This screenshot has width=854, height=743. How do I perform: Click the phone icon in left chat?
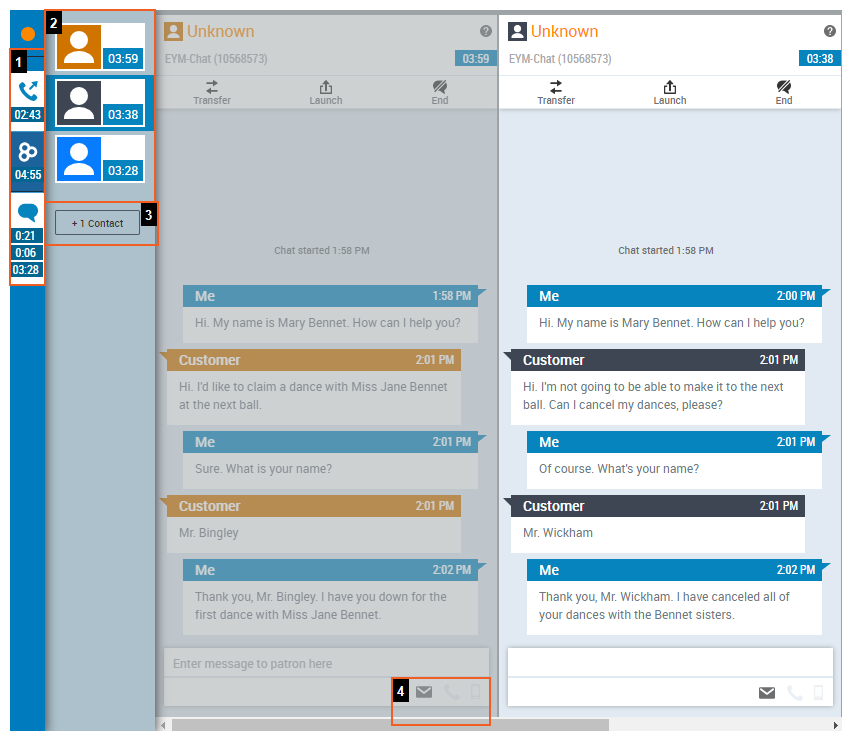(452, 692)
